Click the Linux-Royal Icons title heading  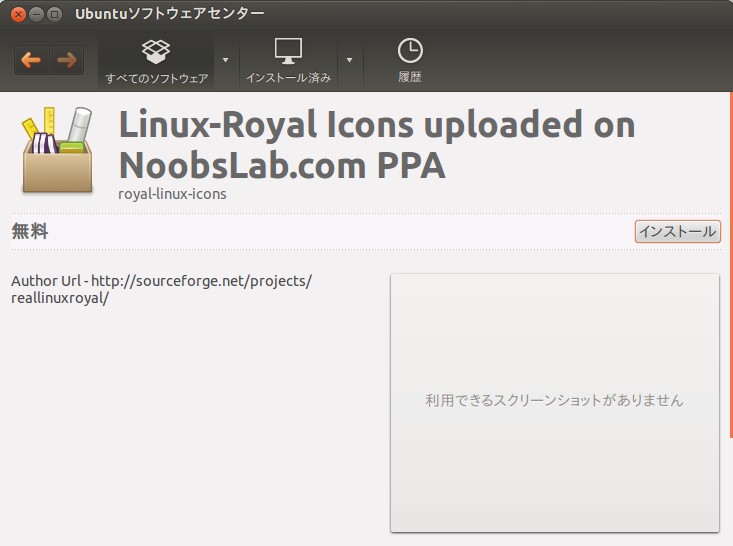click(x=377, y=144)
